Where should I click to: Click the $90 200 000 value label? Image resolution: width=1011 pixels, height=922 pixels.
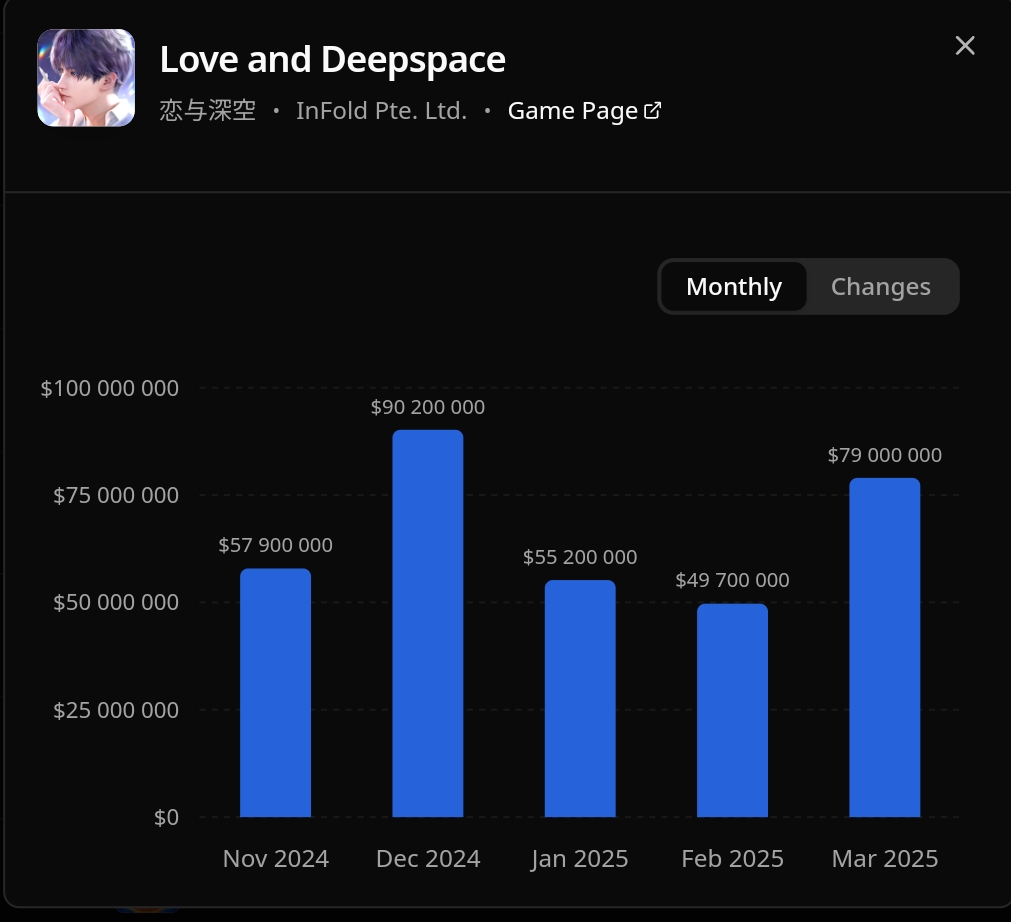(427, 407)
